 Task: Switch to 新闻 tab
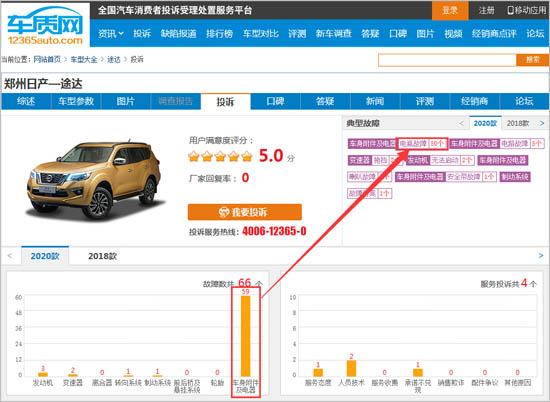(375, 102)
